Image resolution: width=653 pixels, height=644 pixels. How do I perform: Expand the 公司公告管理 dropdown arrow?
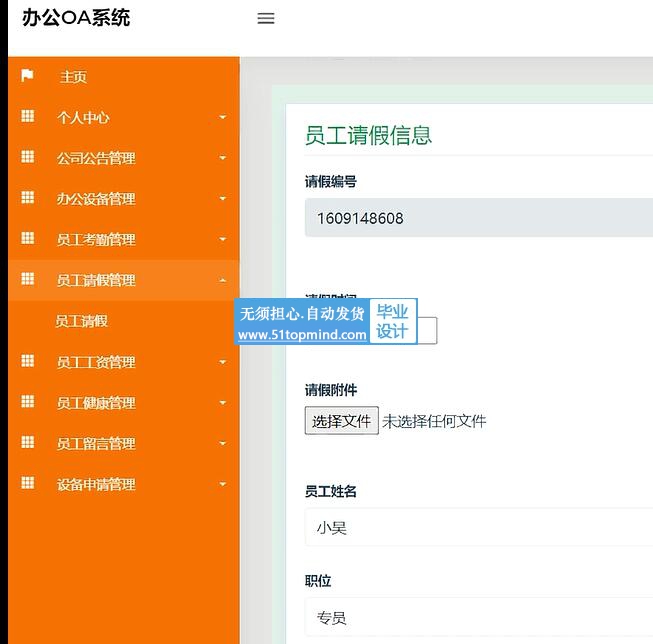[x=222, y=158]
